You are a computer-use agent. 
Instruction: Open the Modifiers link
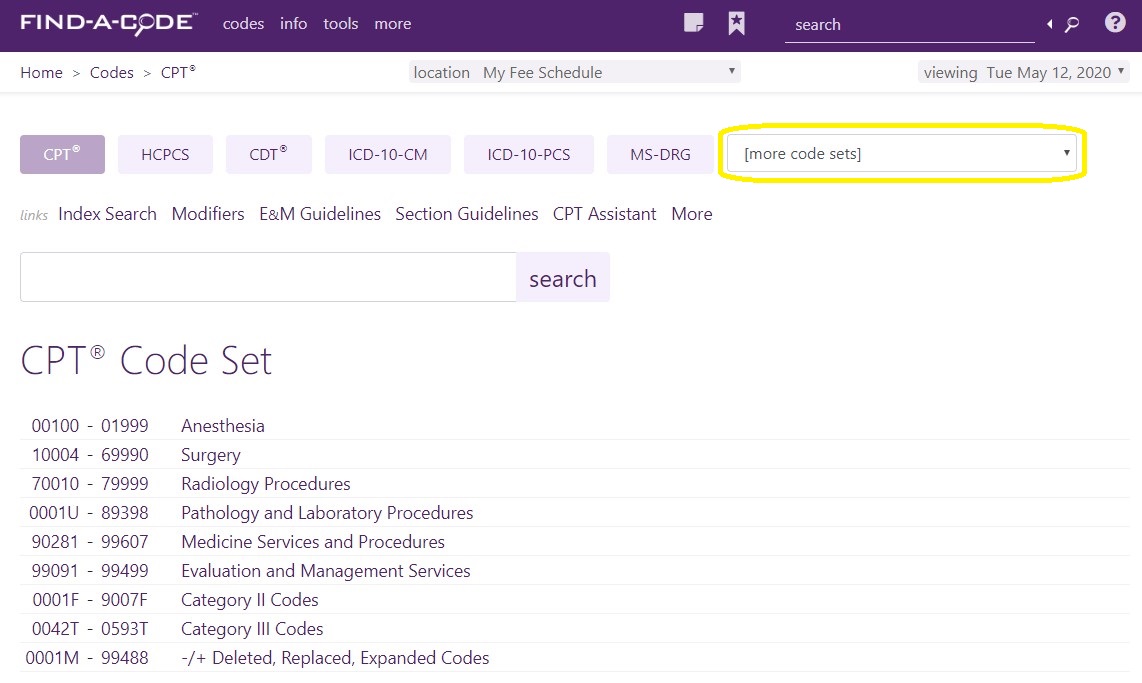click(x=208, y=214)
